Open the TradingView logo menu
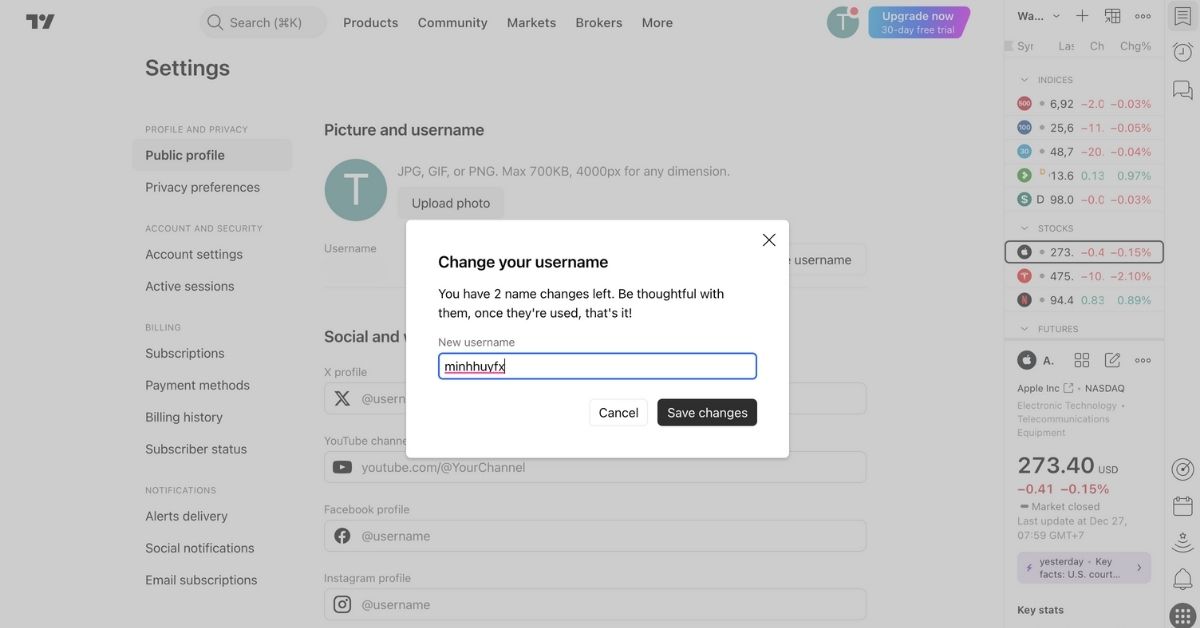 click(x=40, y=20)
